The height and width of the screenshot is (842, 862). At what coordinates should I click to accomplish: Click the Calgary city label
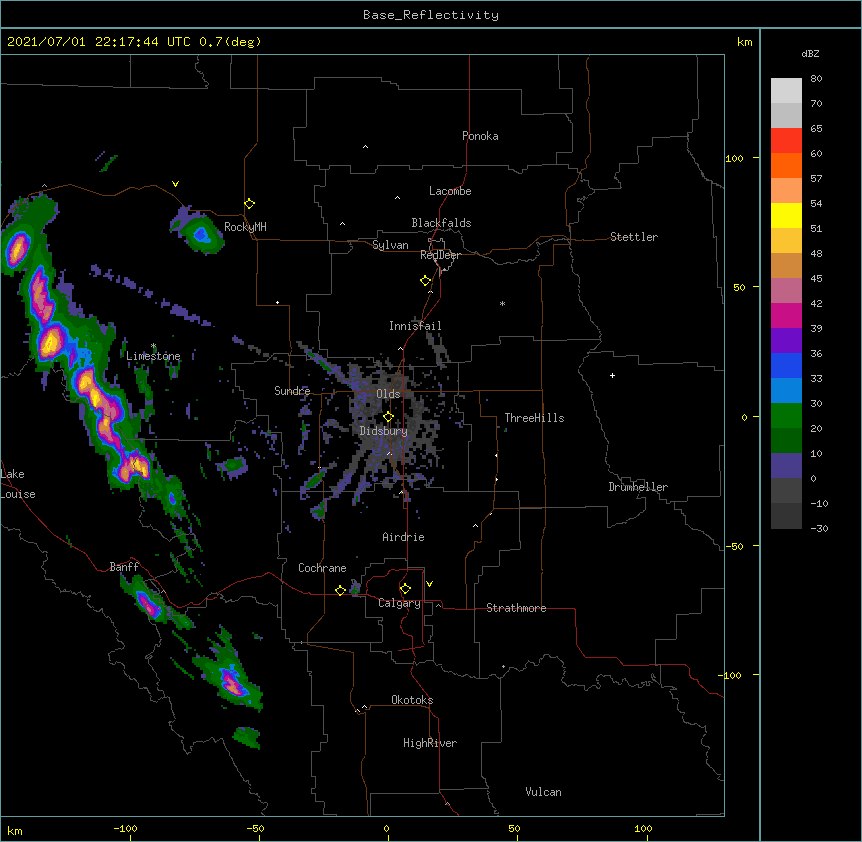[x=399, y=603]
